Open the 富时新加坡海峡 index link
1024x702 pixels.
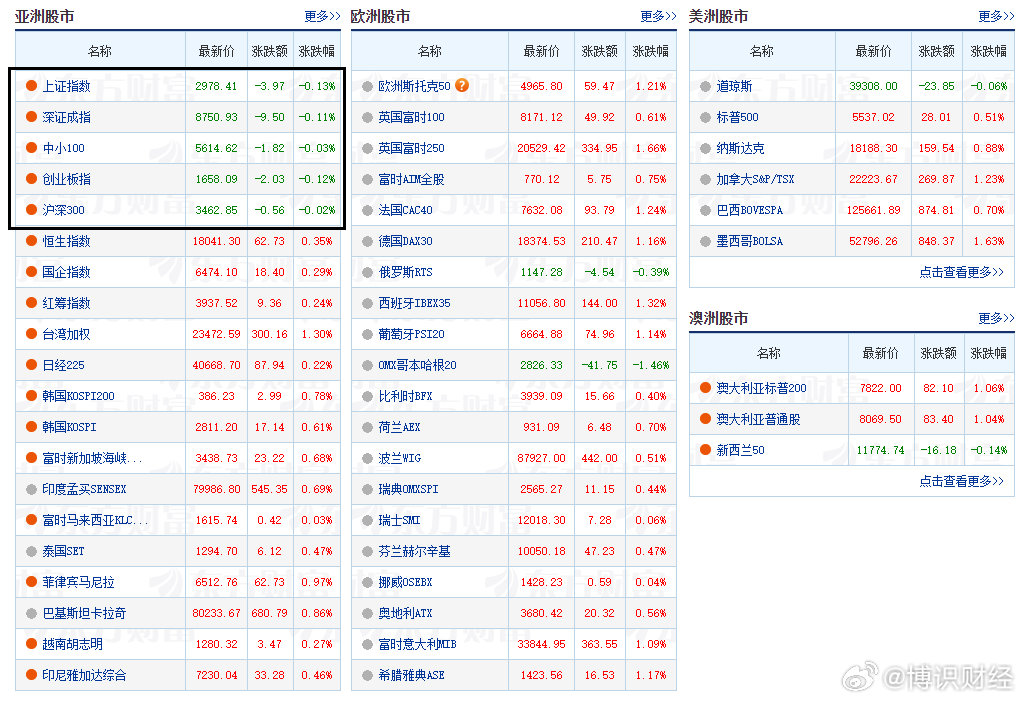click(92, 458)
